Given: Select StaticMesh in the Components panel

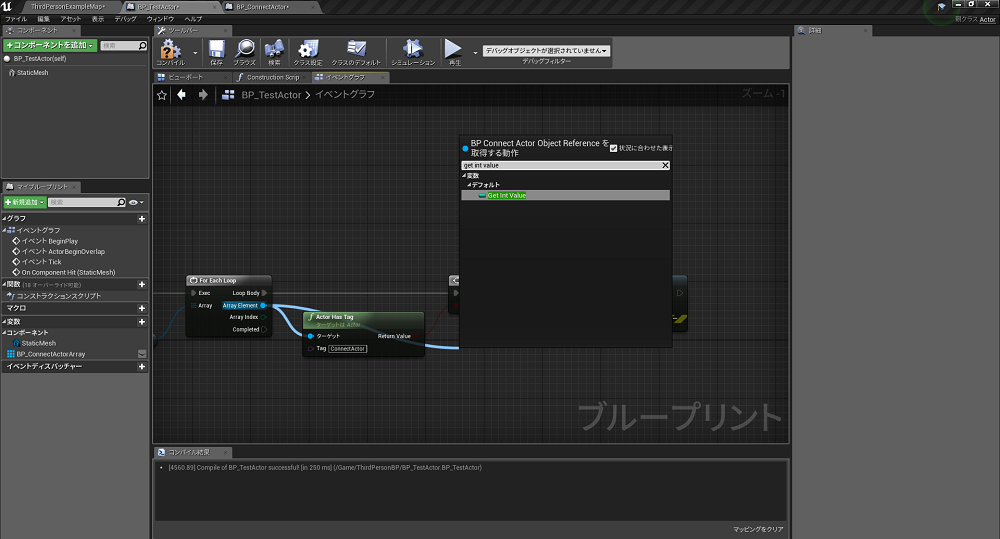Looking at the screenshot, I should [33, 73].
